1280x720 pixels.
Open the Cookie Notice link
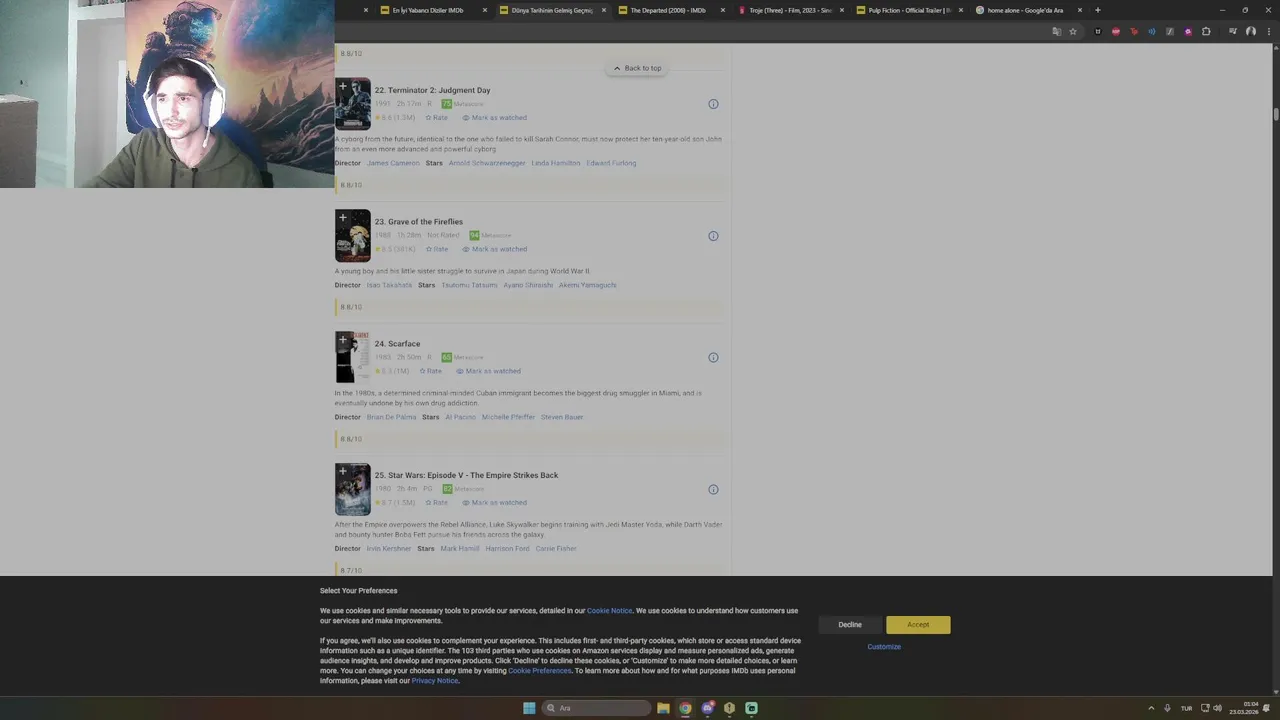[609, 611]
